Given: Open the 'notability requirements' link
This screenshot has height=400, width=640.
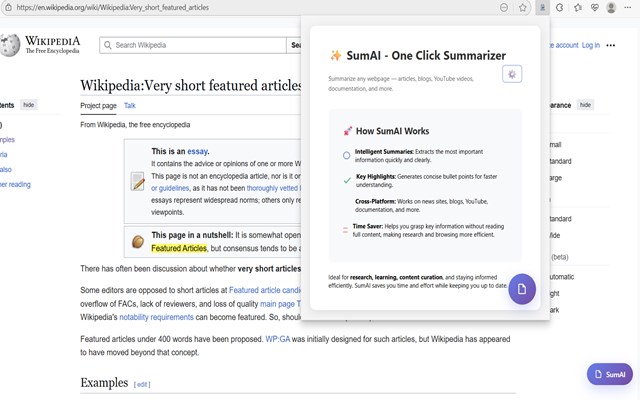Looking at the screenshot, I should tap(156, 317).
